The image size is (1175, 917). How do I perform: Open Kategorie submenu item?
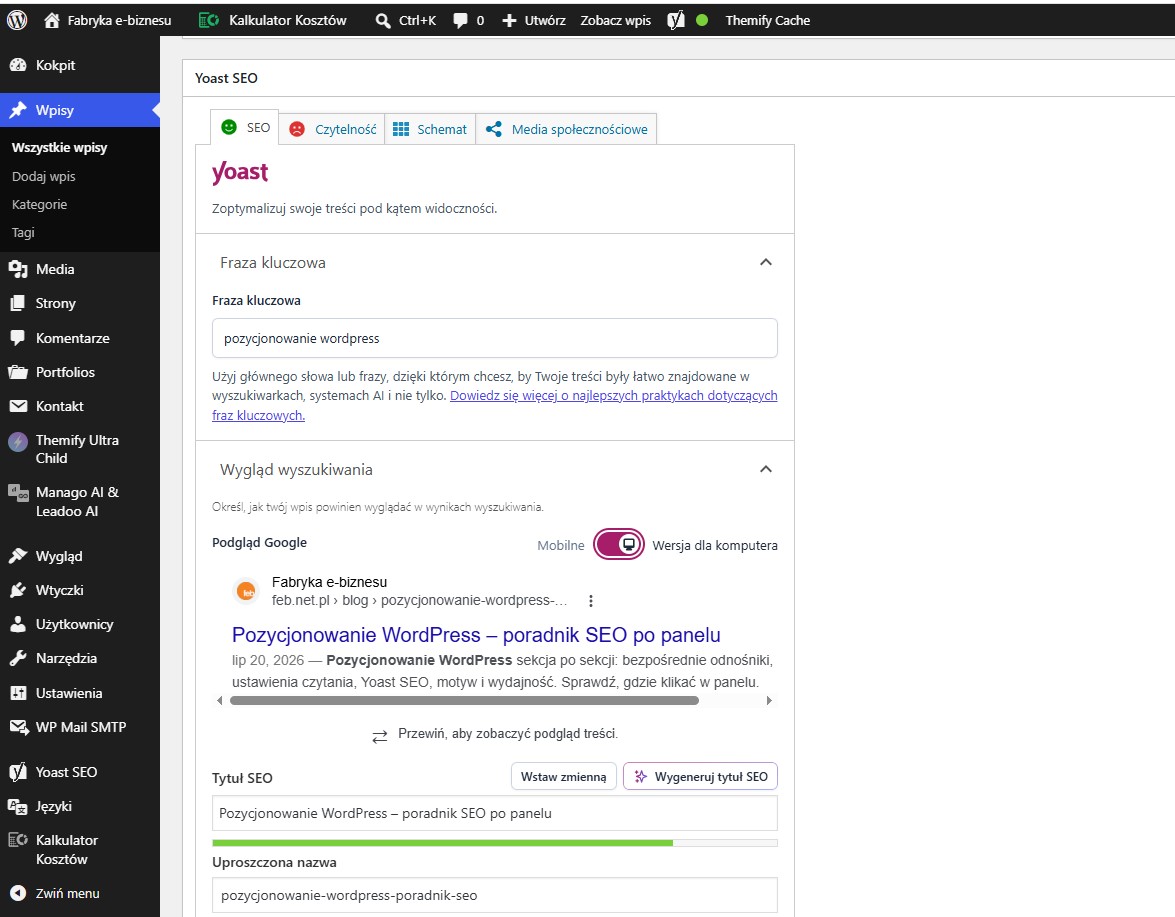(x=40, y=205)
